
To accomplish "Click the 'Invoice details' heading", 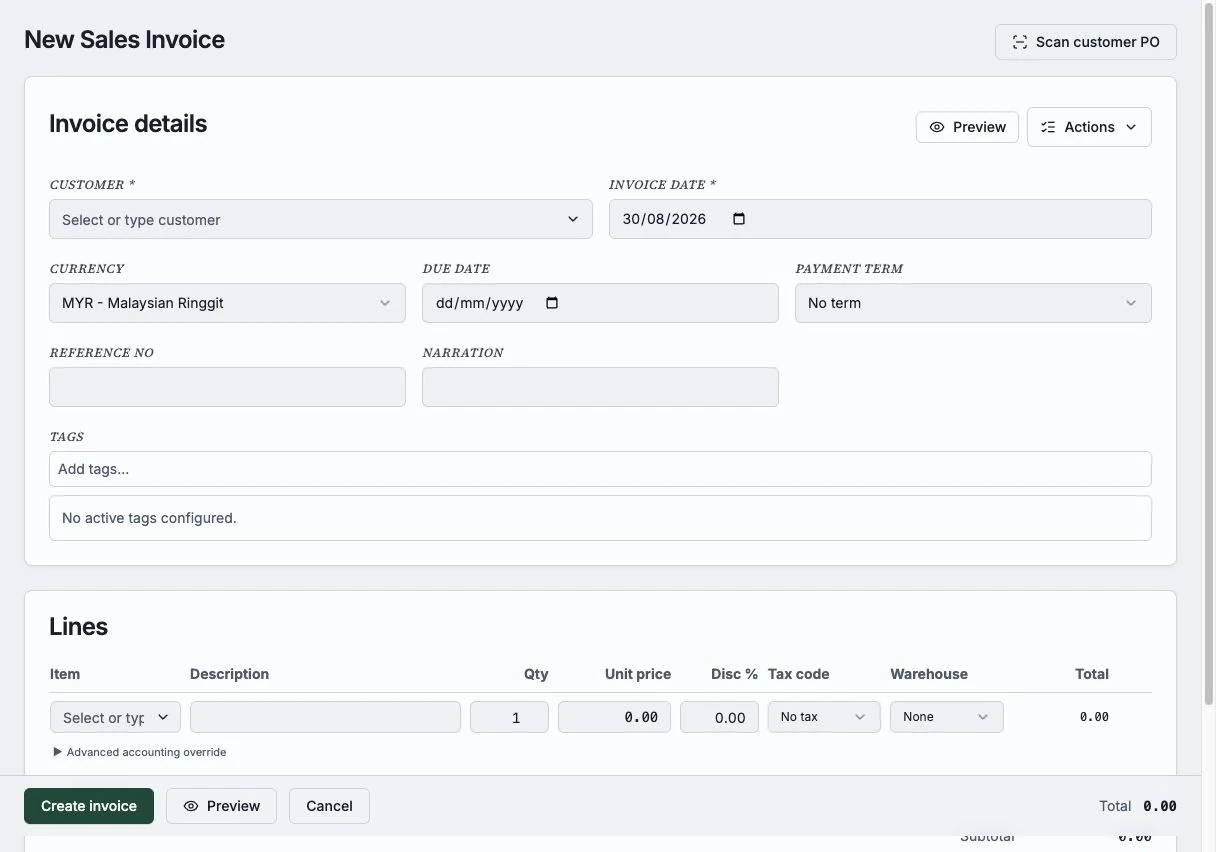I will coord(128,124).
